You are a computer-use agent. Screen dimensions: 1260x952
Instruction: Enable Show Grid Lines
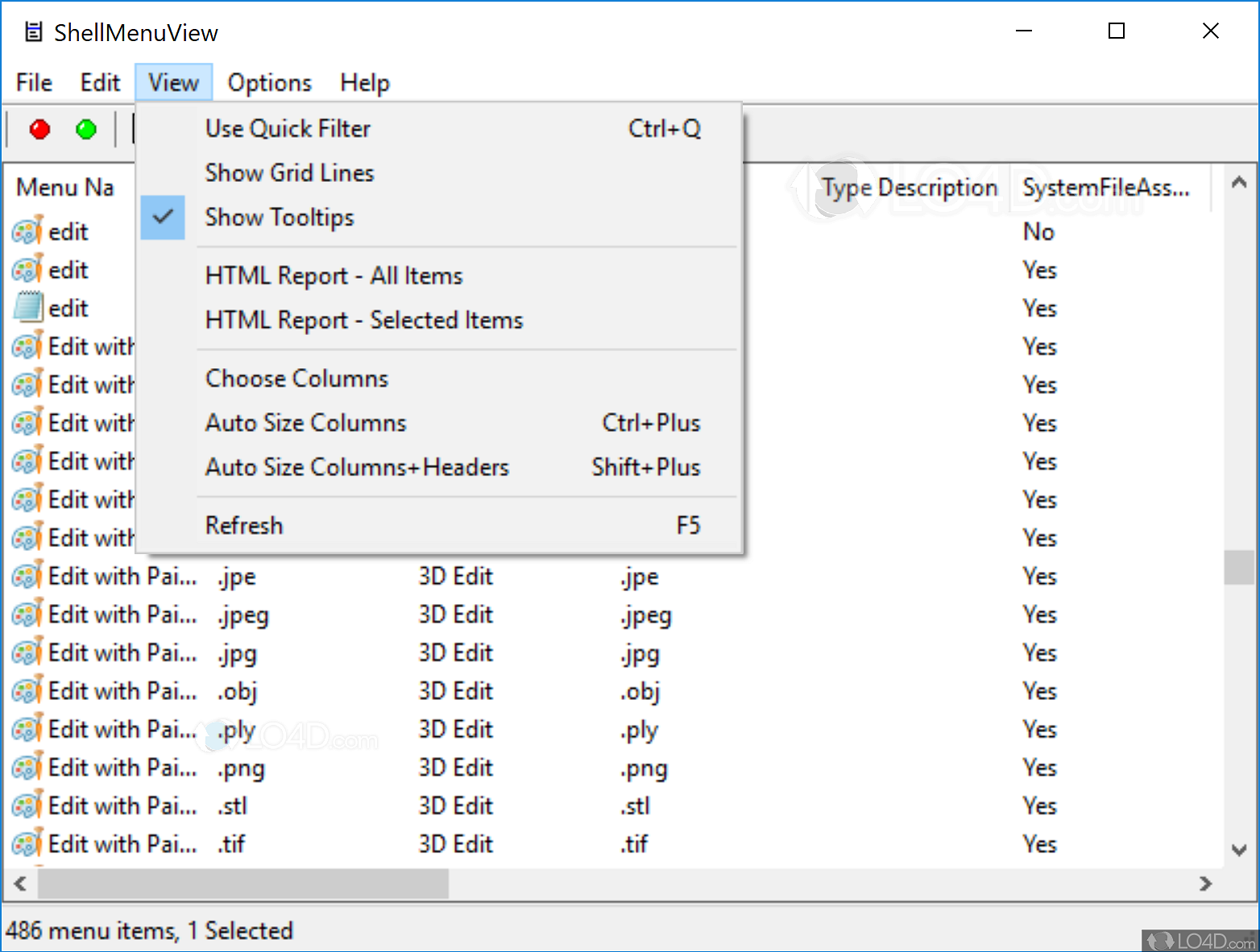pos(289,172)
